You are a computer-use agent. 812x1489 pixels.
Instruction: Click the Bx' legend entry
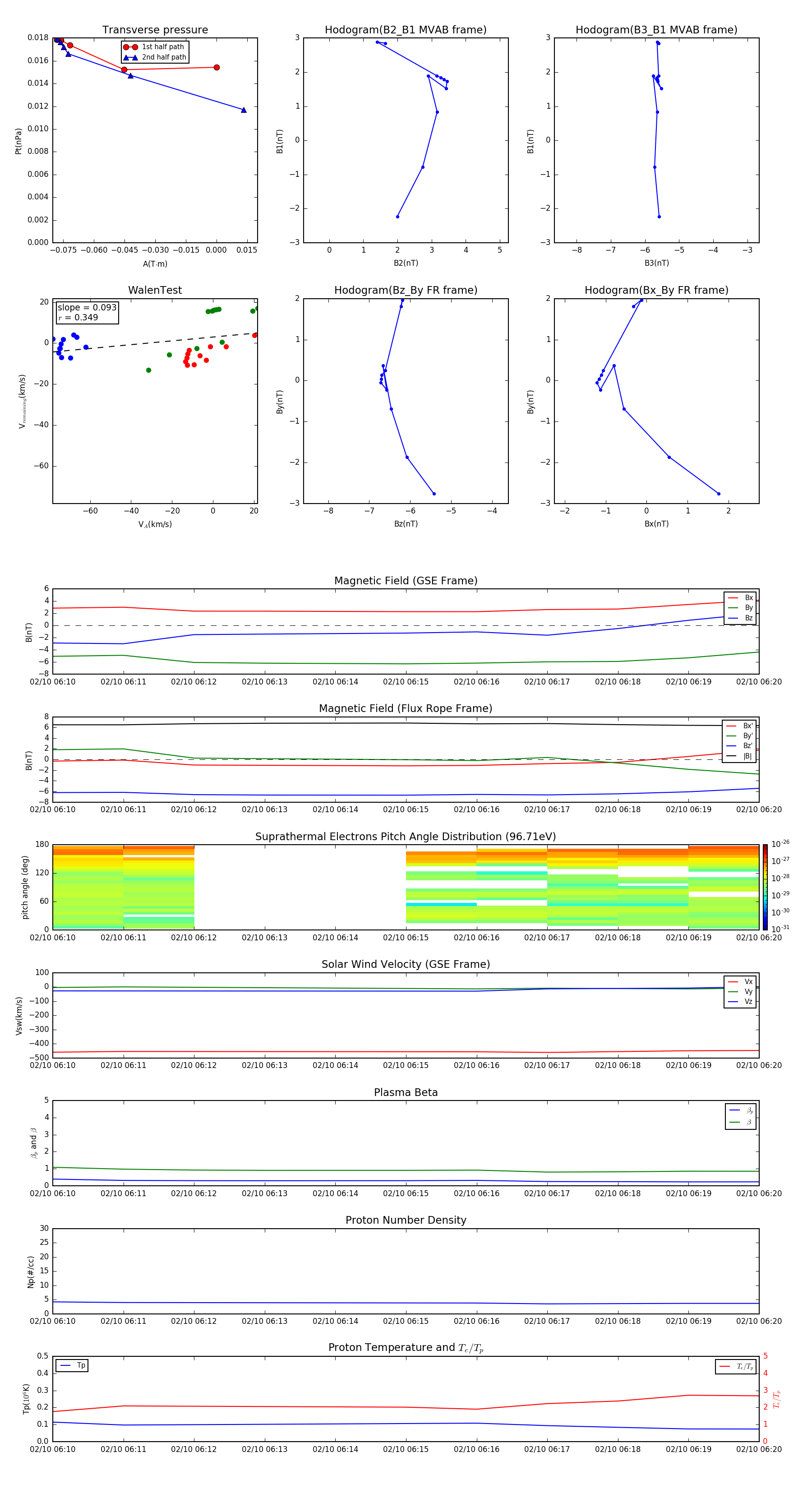[739, 726]
